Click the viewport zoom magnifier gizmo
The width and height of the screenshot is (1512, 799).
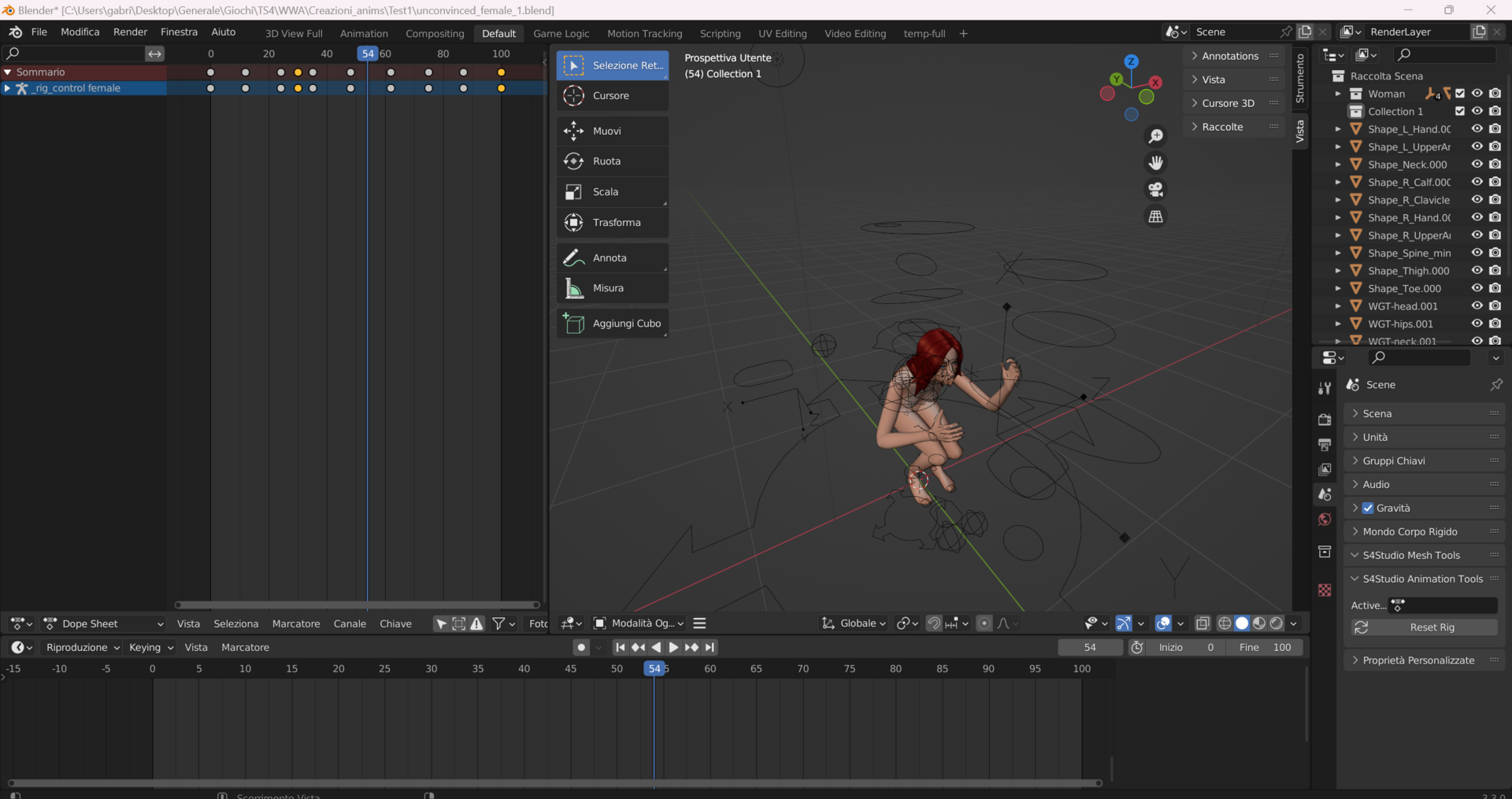[1156, 136]
